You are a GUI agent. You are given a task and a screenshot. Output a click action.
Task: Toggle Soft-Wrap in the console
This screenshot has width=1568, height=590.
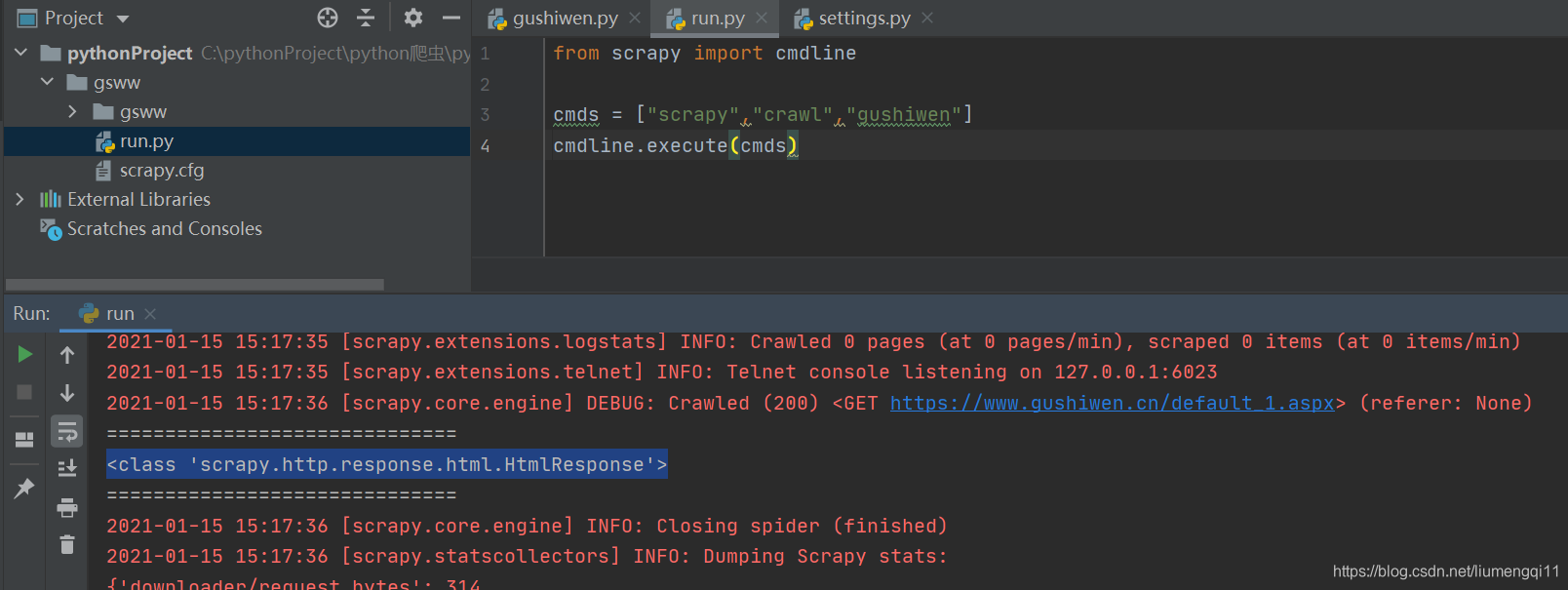click(x=67, y=431)
